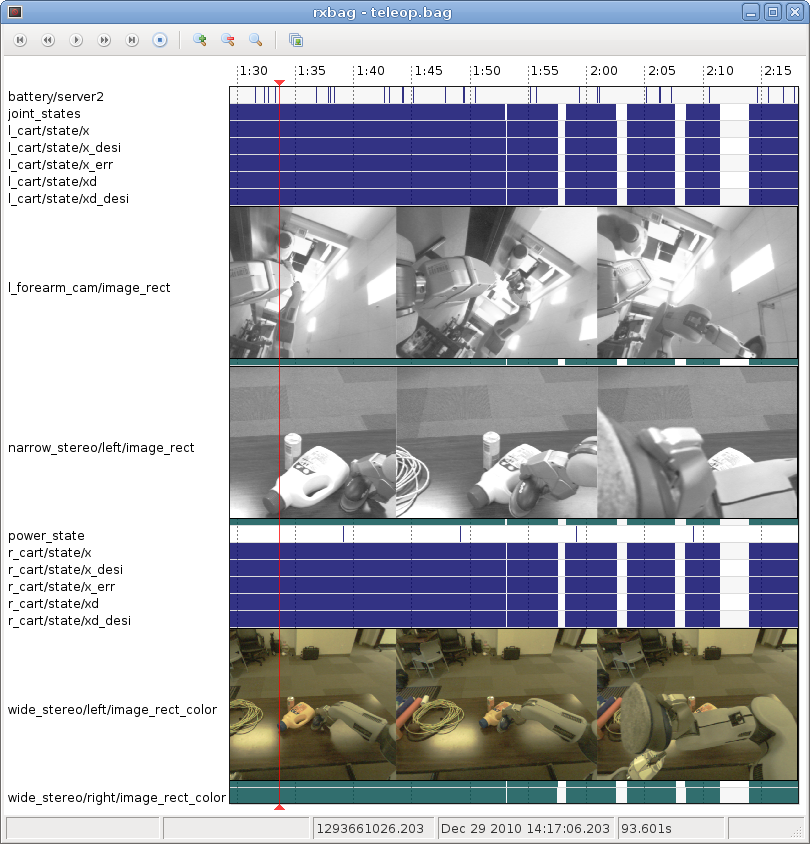This screenshot has height=844, width=810.
Task: Click the rewind playback button
Action: click(48, 40)
